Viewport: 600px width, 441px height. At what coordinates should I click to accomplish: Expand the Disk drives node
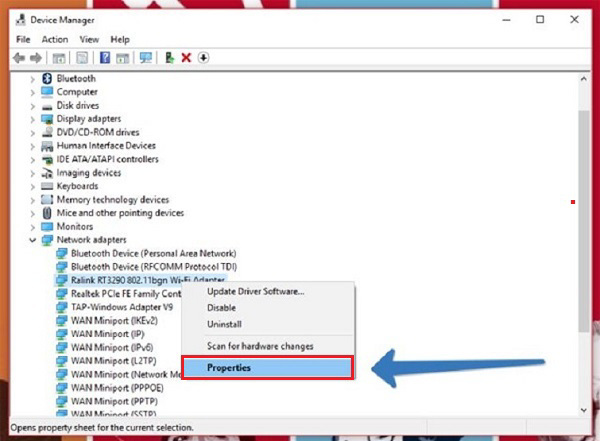(x=33, y=105)
